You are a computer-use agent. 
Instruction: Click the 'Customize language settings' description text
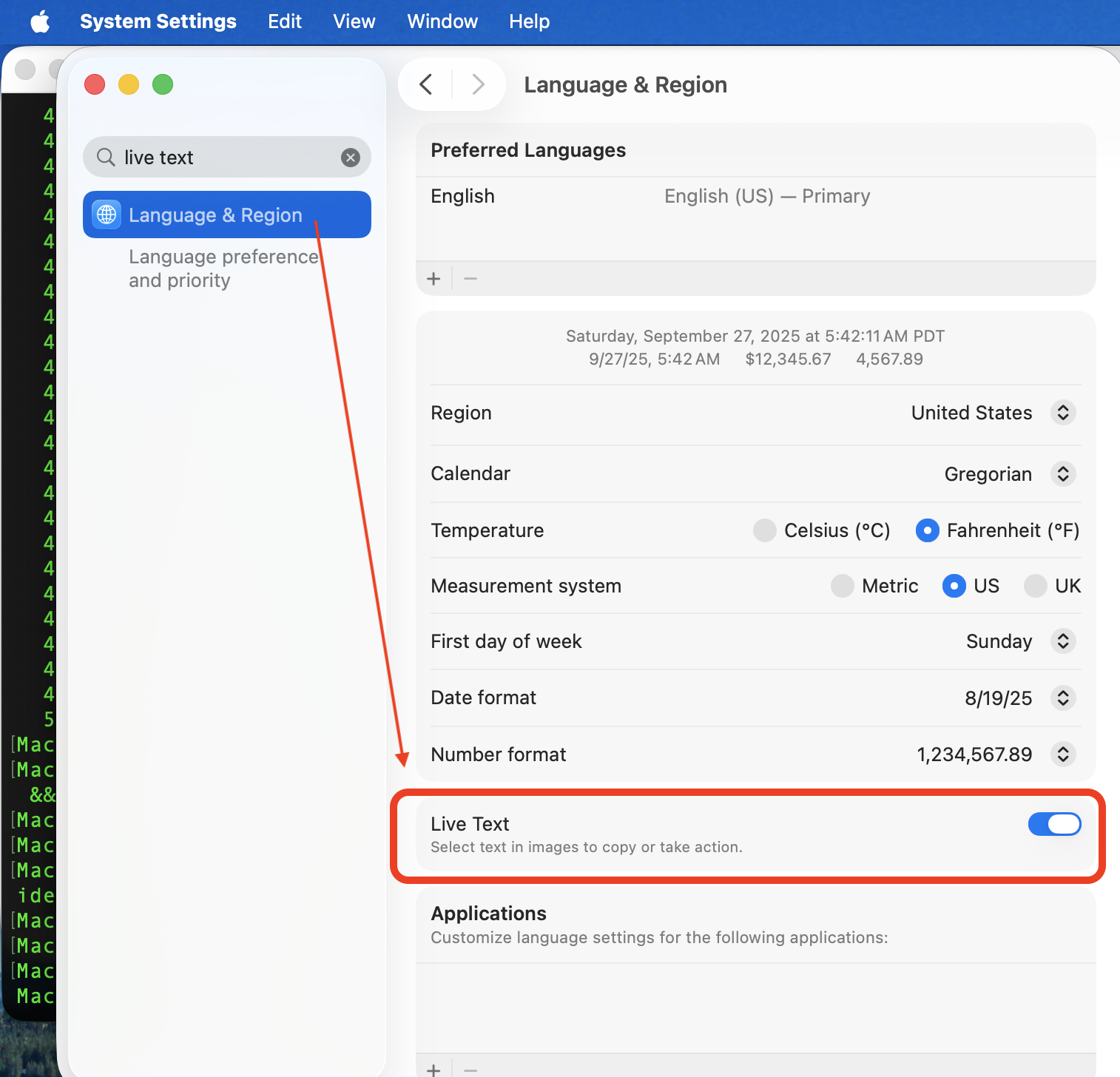(x=659, y=937)
